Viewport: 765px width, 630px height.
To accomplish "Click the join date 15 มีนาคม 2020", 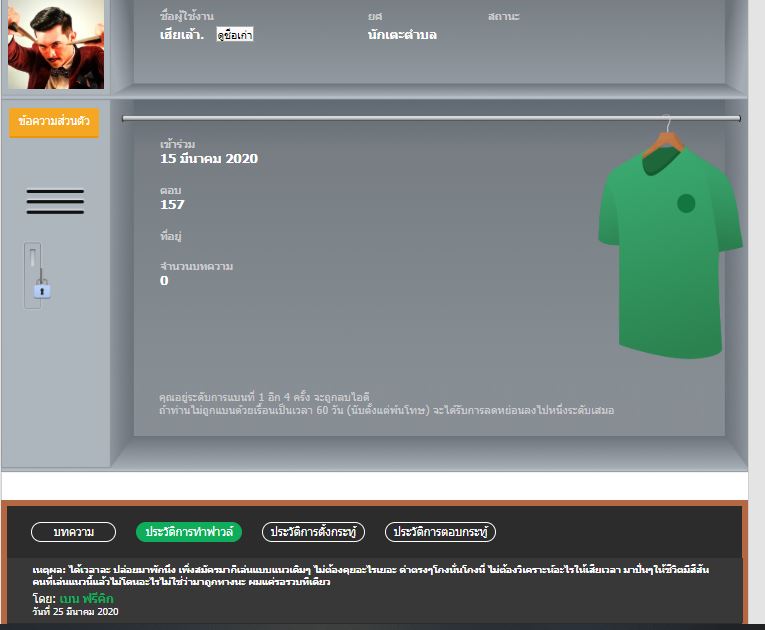I will pyautogui.click(x=209, y=159).
